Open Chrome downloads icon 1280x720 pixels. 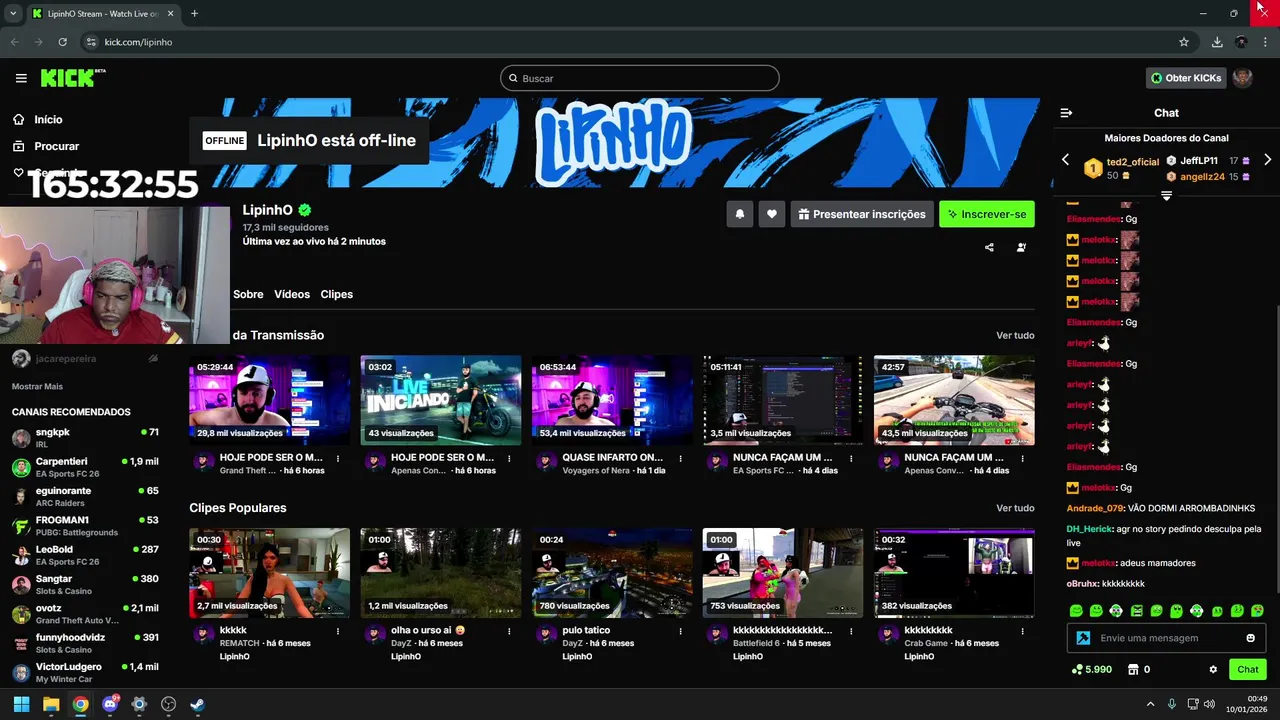1217,42
